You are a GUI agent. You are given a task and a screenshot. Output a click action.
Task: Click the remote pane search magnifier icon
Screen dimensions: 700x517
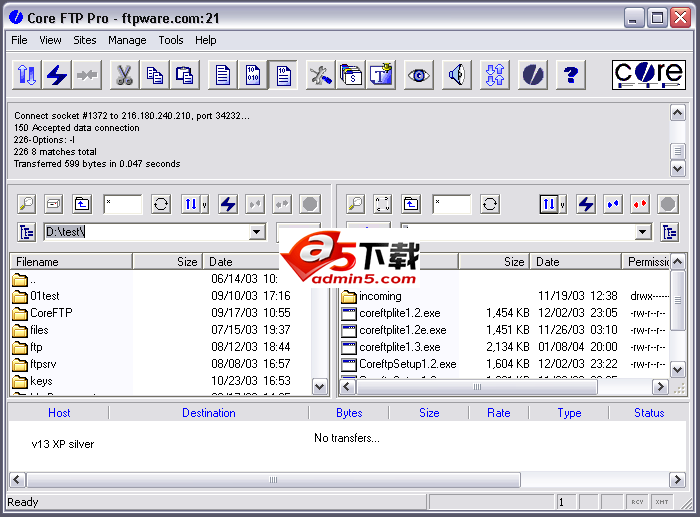pos(355,204)
